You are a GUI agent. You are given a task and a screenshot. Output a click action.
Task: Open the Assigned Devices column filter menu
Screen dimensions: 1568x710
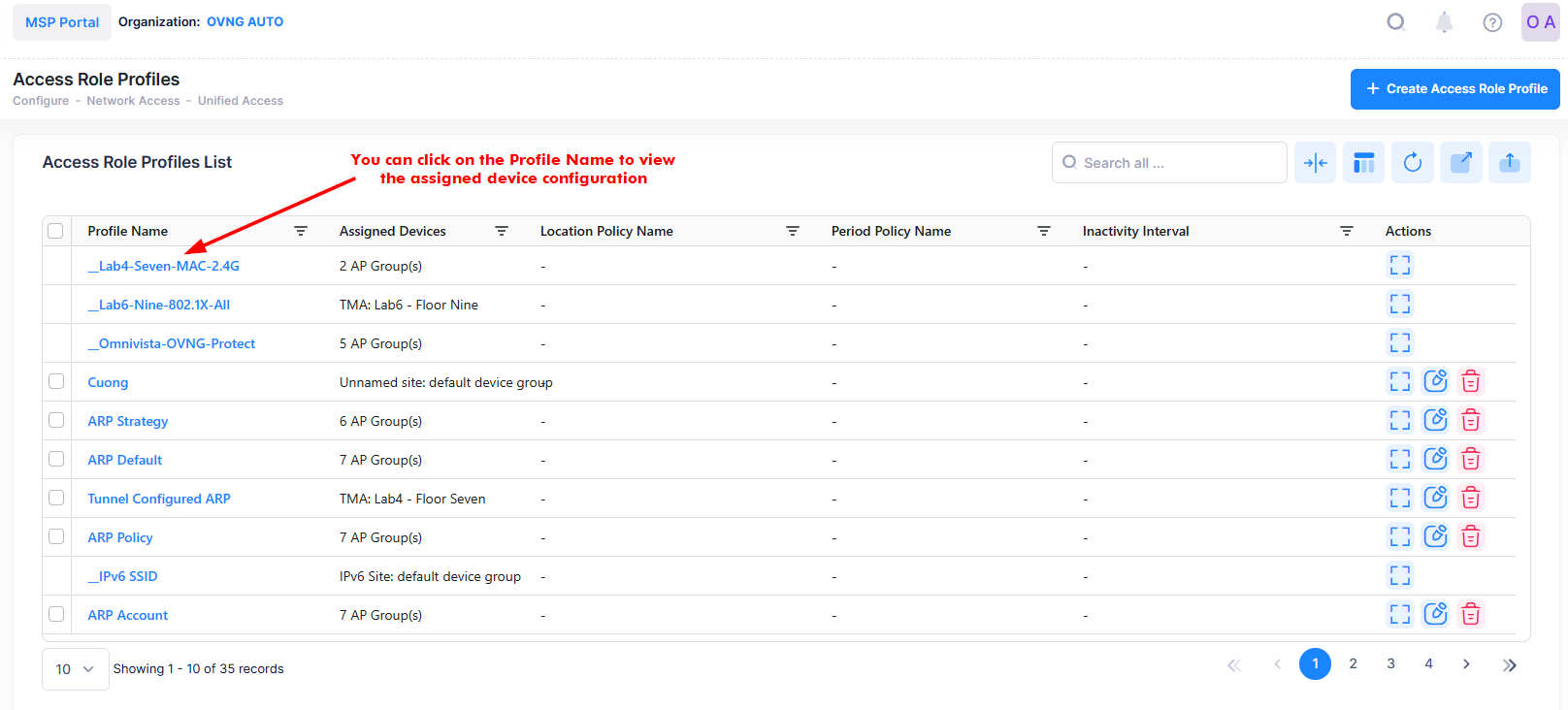pos(502,231)
